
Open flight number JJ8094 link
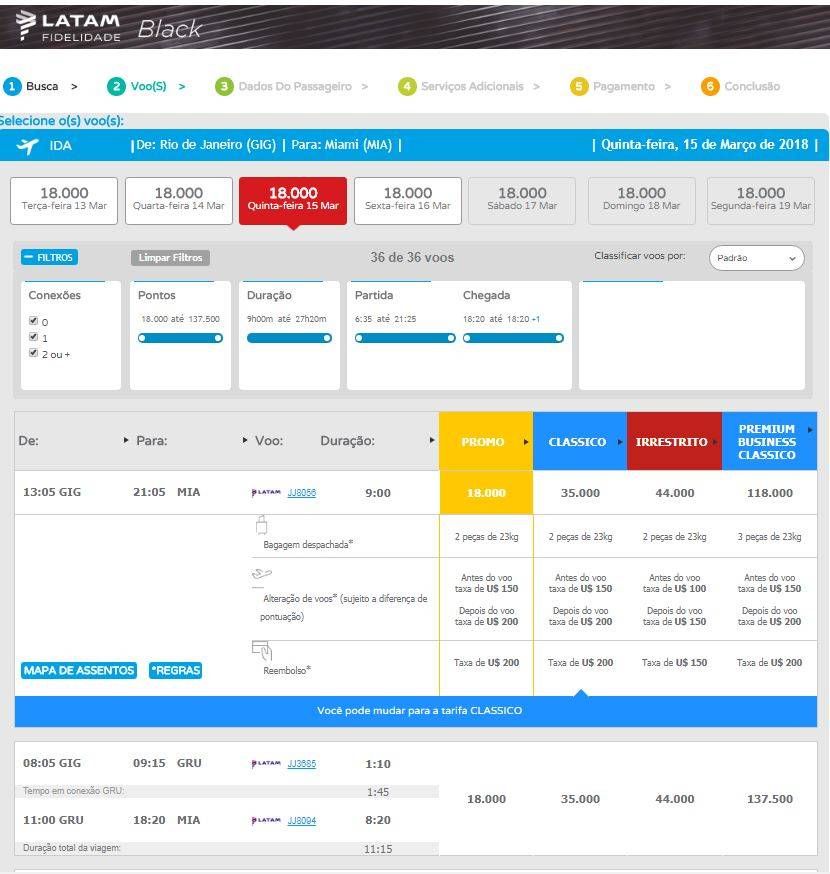[x=302, y=820]
